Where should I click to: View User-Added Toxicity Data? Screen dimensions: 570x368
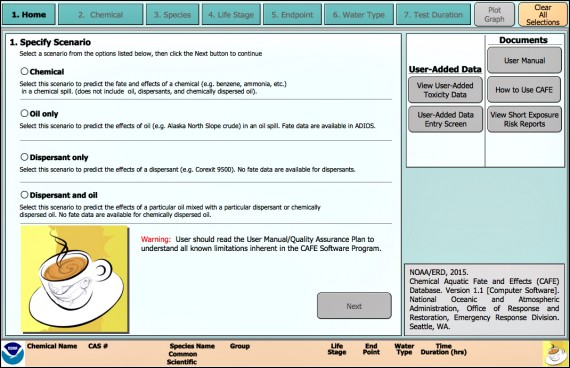[x=445, y=90]
